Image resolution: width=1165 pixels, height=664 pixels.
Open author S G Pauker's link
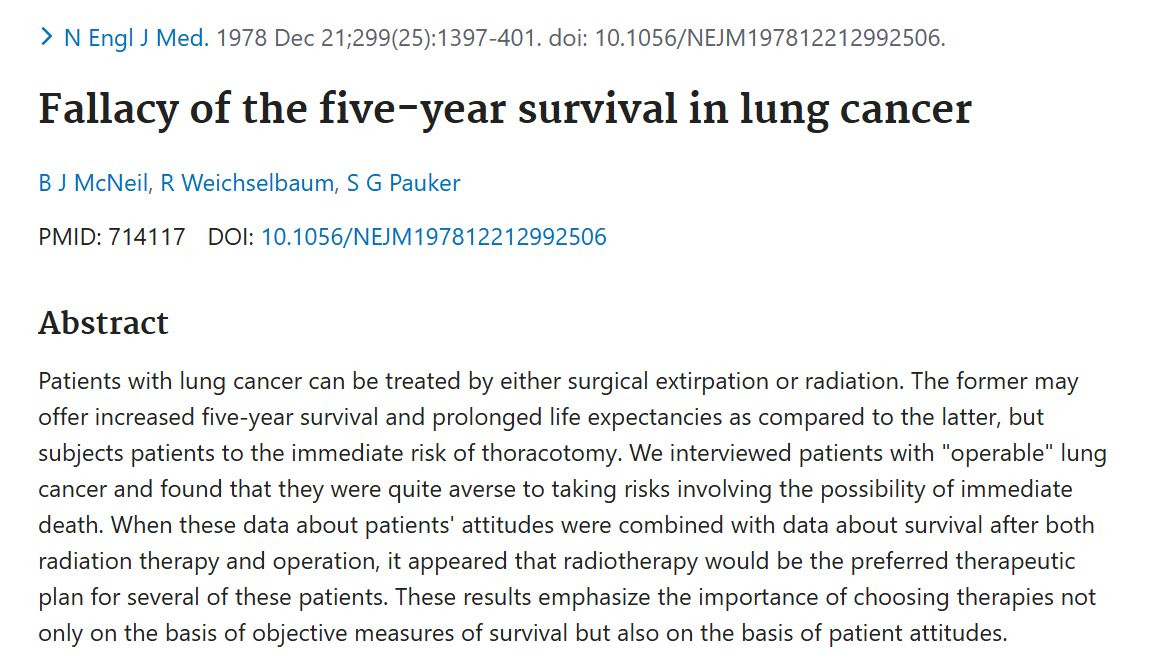pyautogui.click(x=403, y=183)
